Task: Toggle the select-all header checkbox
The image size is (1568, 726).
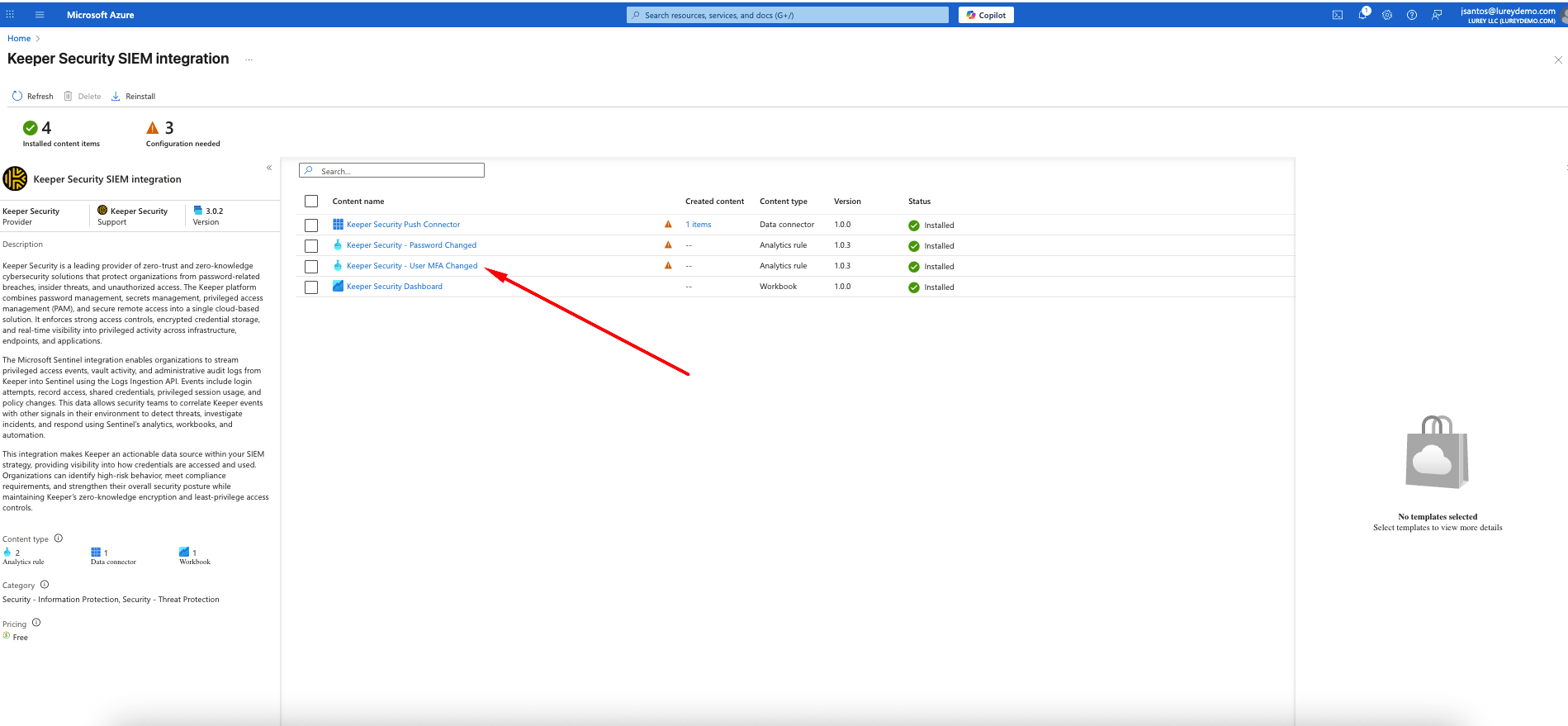Action: (x=311, y=202)
